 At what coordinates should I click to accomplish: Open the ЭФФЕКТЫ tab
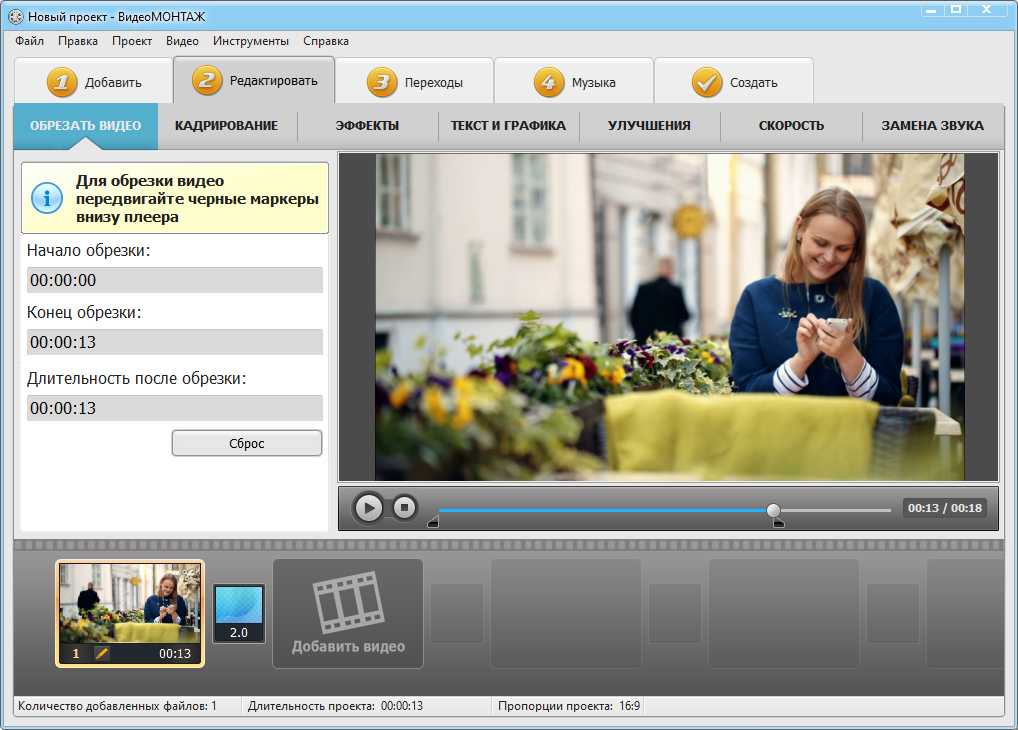367,126
